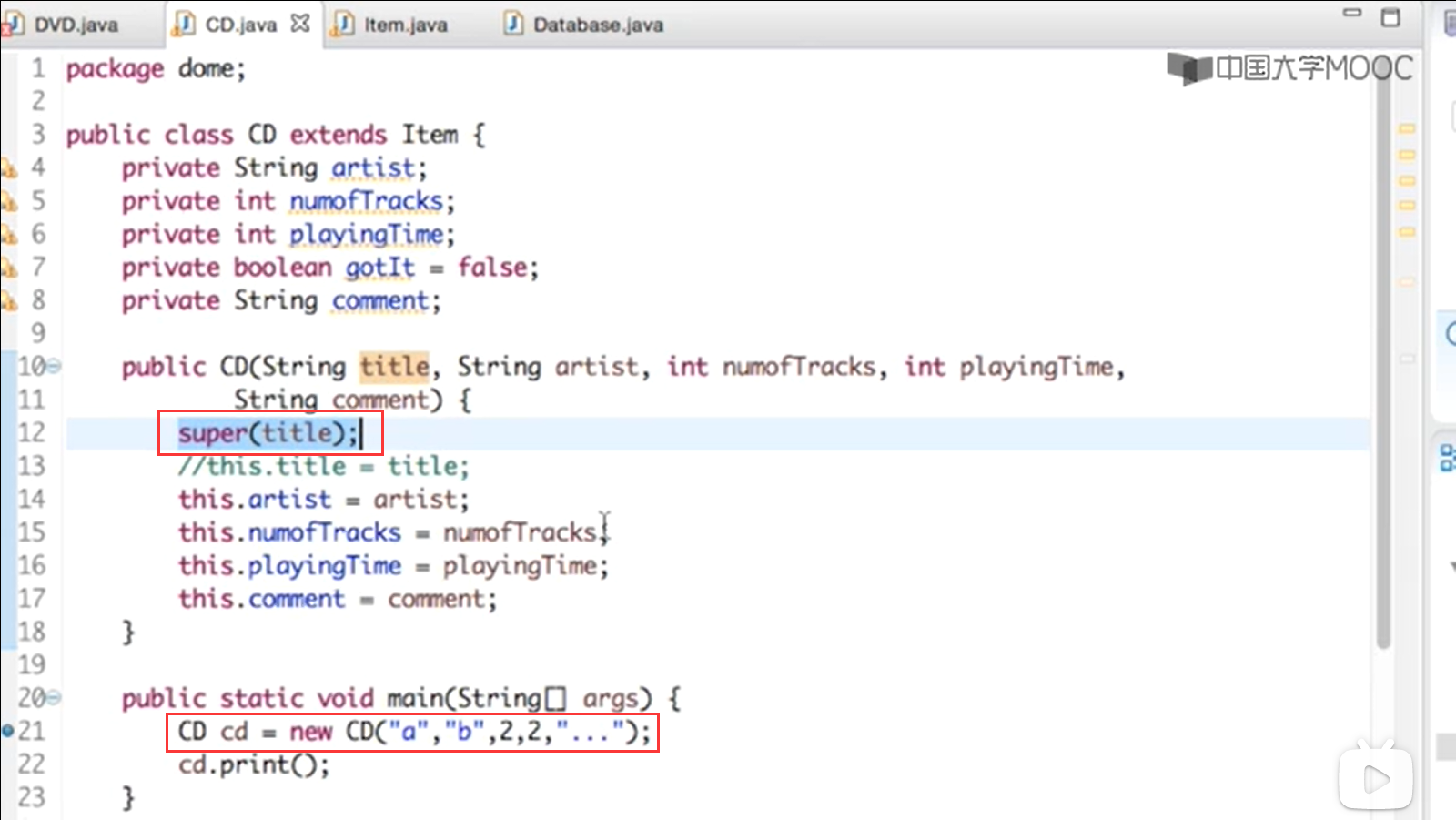Click highlighted 'title' parameter on line 10

coord(394,367)
